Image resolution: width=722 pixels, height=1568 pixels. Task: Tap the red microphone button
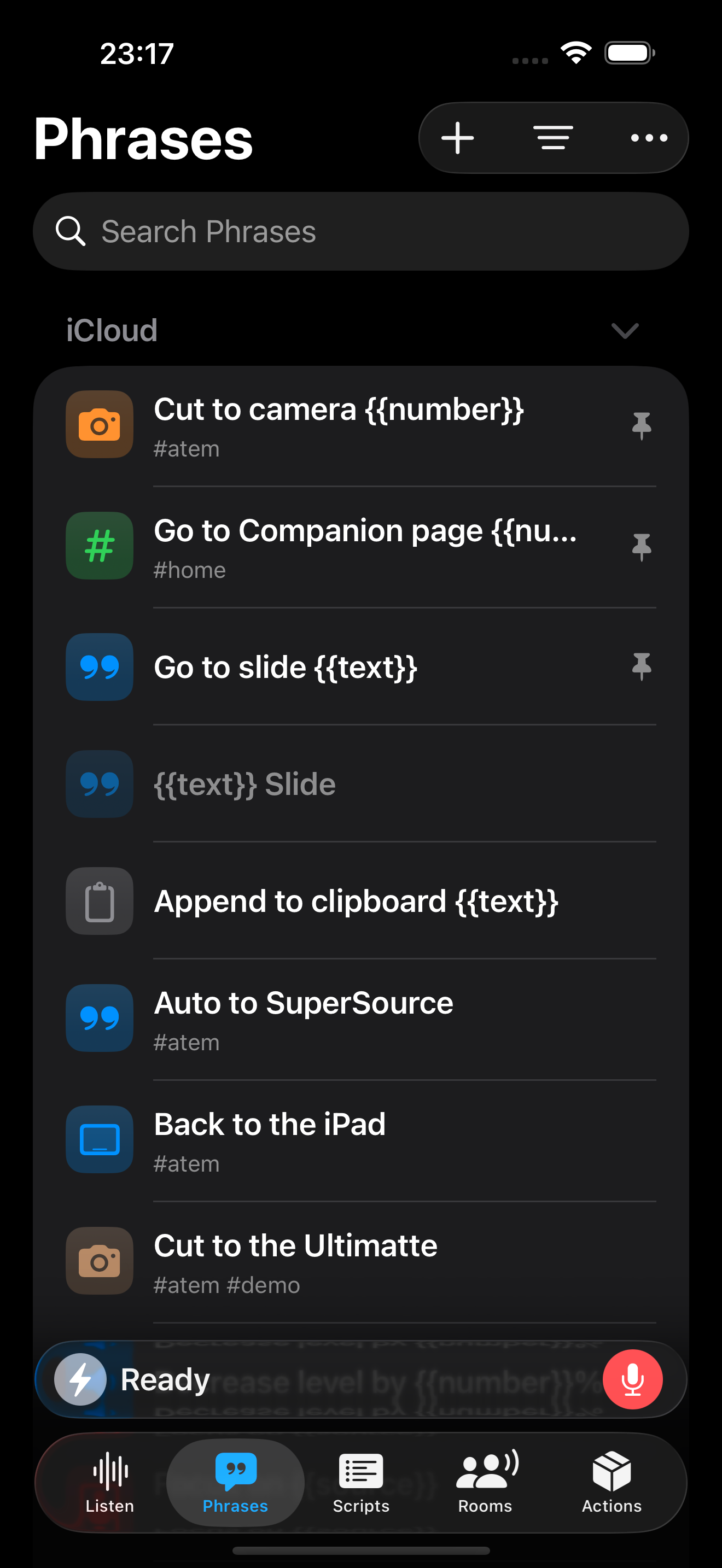[632, 1379]
